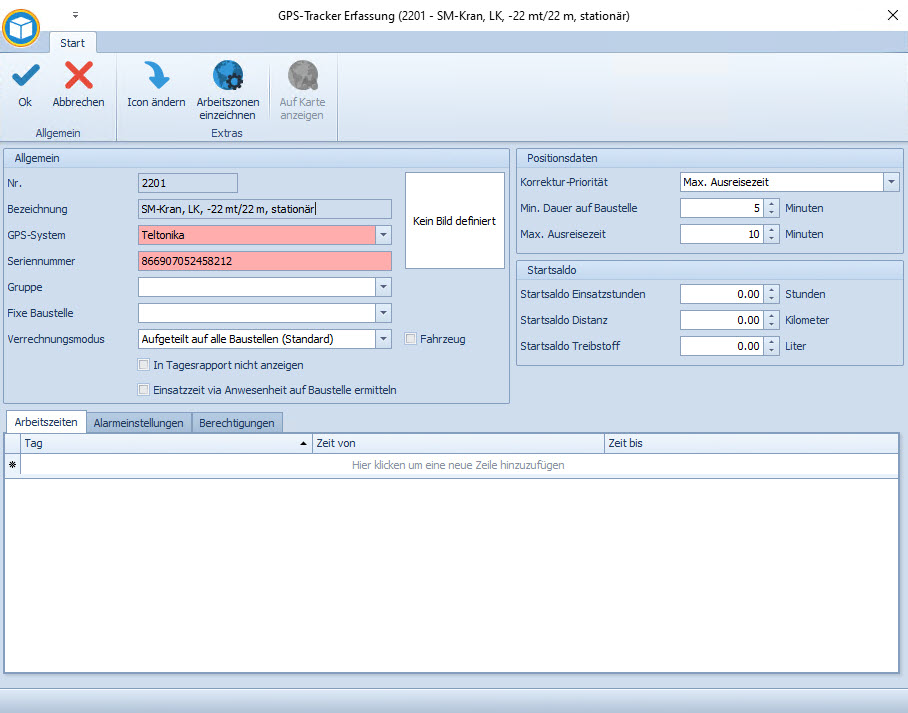Click the Zeit von column header
This screenshot has height=713, width=908.
click(458, 443)
